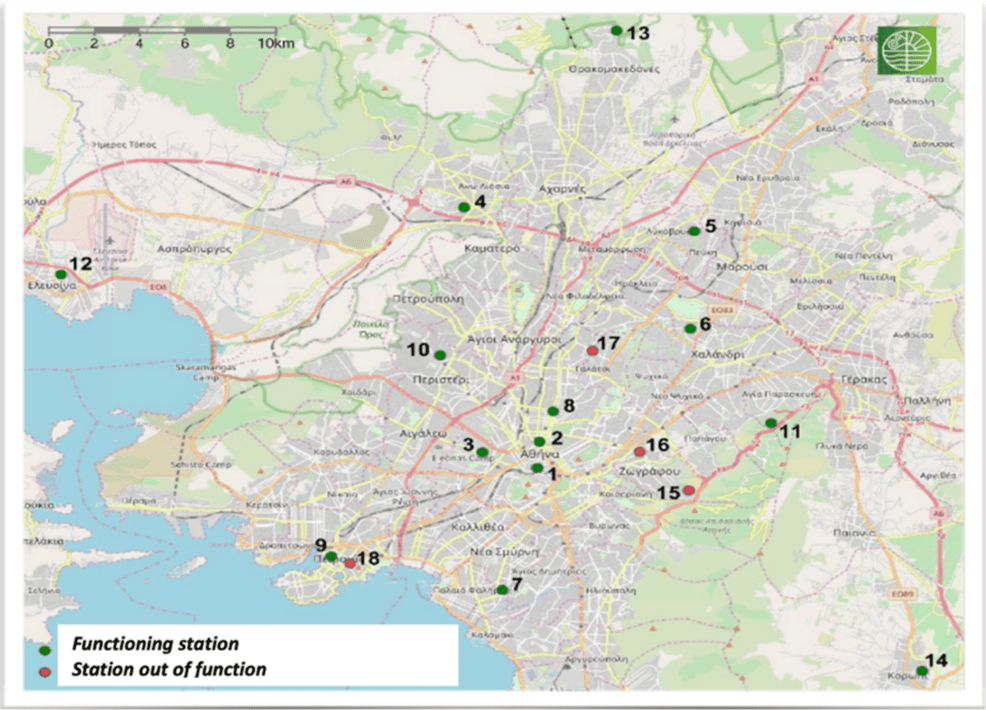Select green station marker 14
986x710 pixels.
pos(921,671)
